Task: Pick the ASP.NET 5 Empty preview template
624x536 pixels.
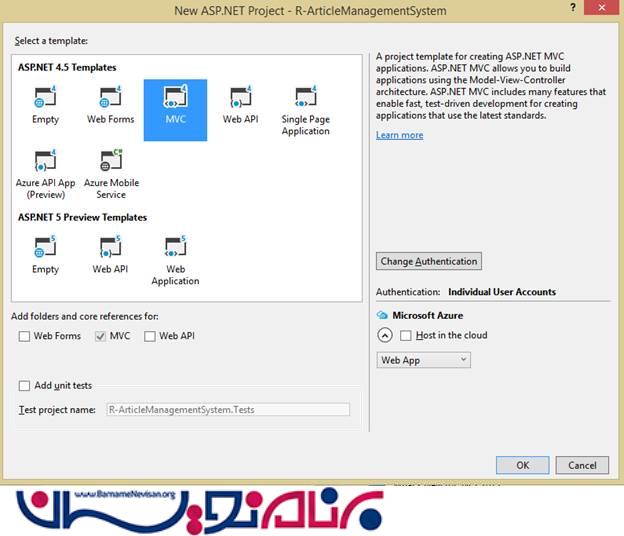Action: [x=45, y=249]
